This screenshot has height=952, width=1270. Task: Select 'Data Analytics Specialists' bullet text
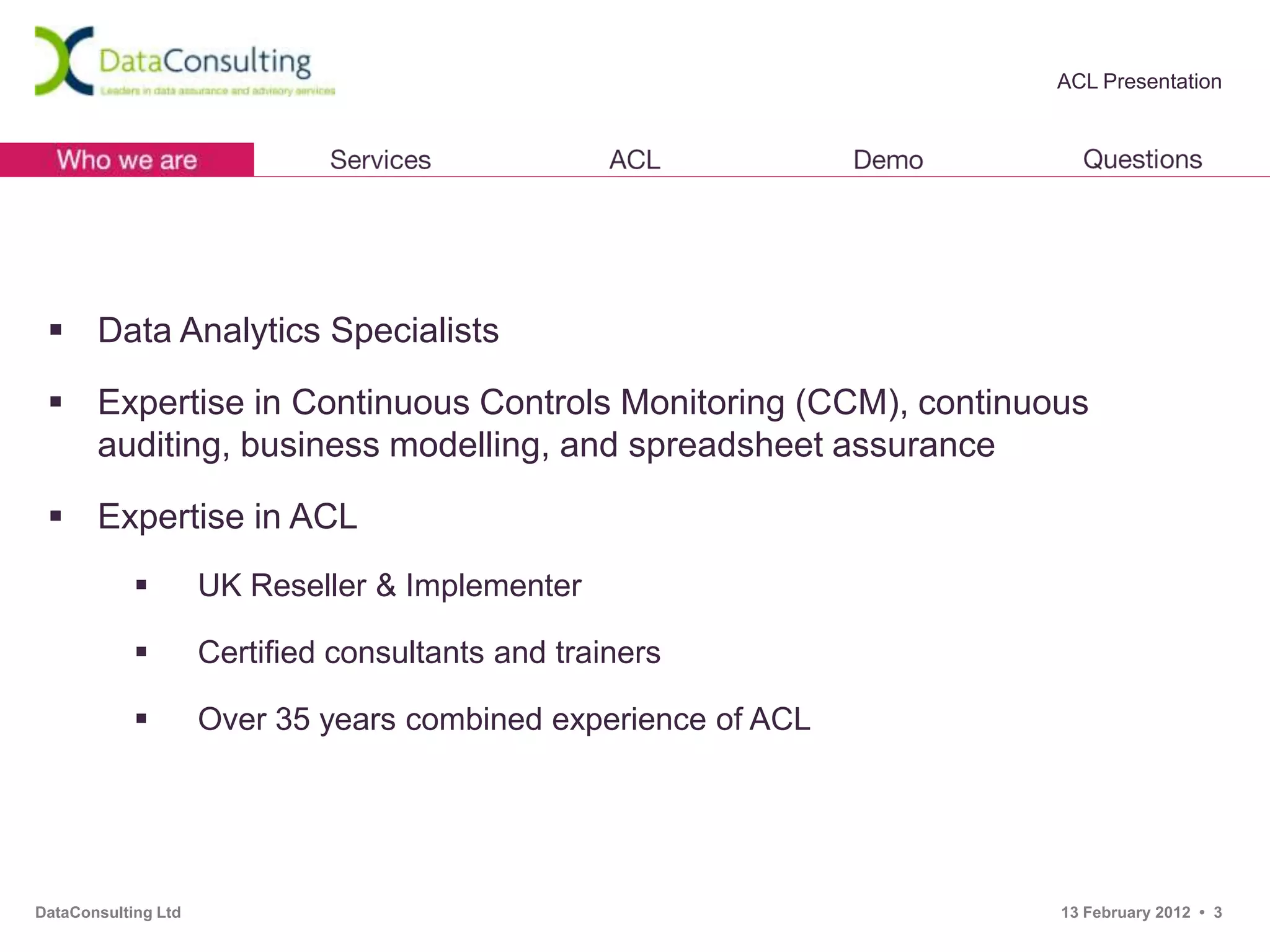(298, 330)
